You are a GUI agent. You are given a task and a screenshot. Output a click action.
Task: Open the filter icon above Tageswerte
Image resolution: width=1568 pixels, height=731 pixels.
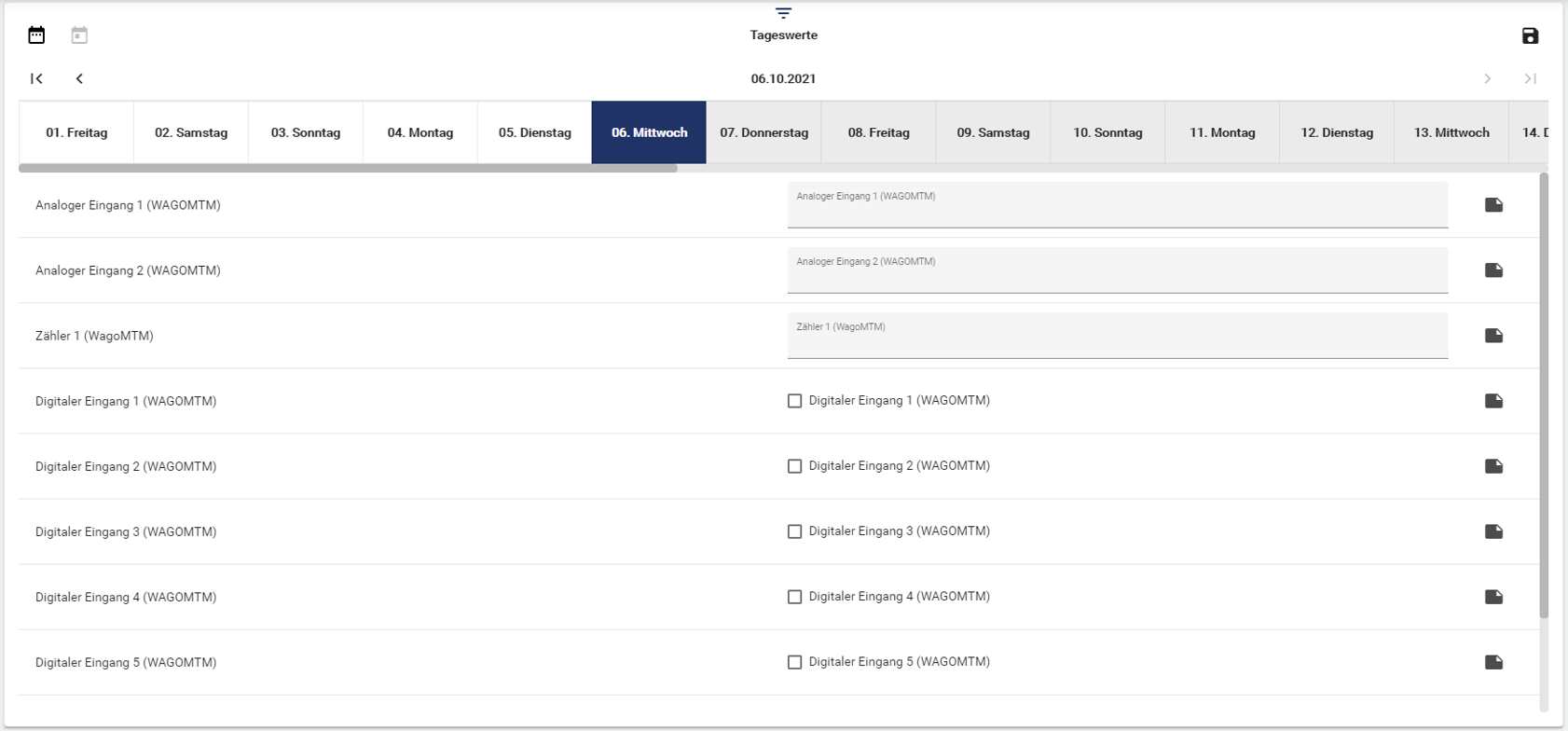tap(783, 13)
